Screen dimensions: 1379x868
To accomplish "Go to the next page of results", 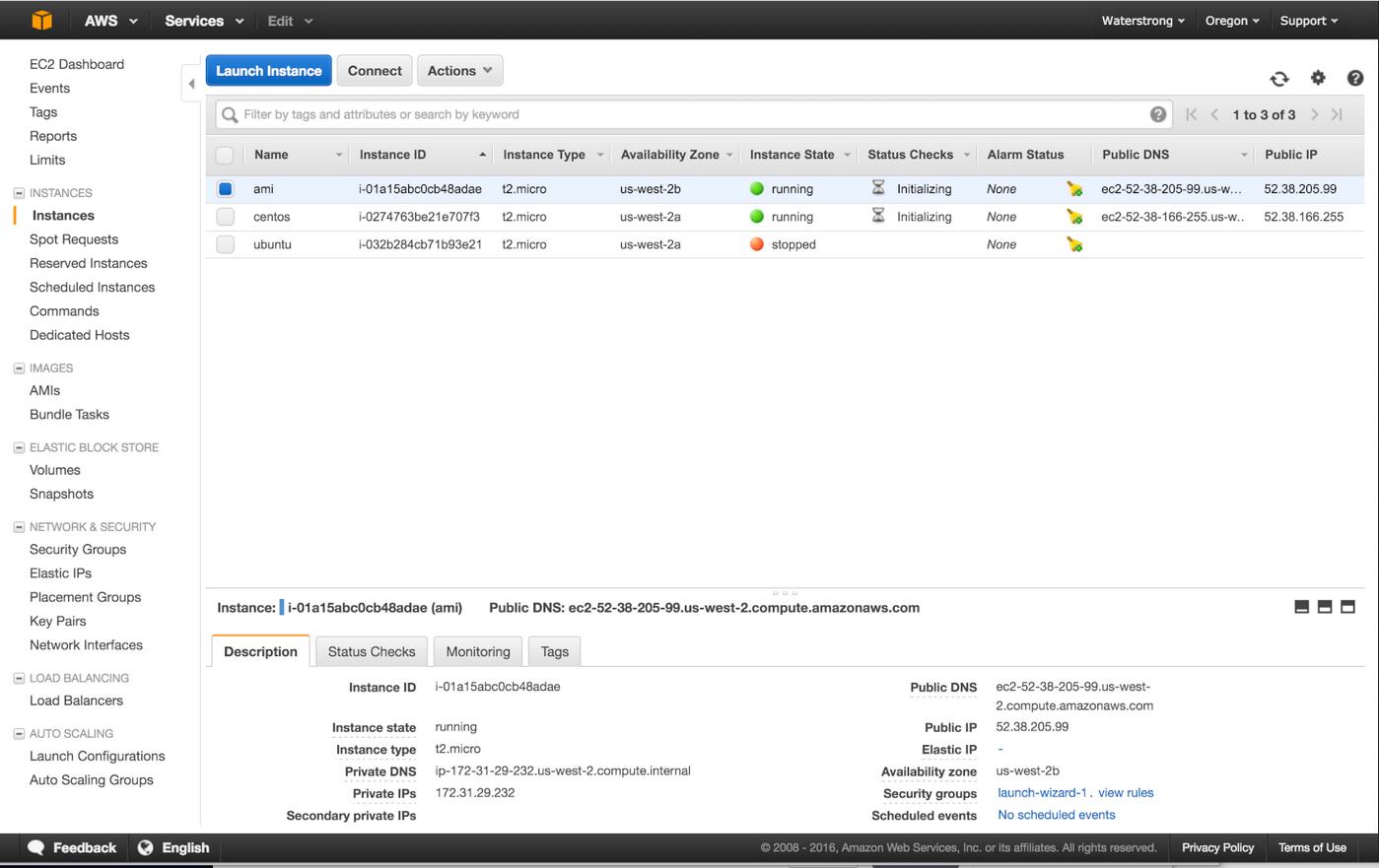I will tap(1314, 114).
